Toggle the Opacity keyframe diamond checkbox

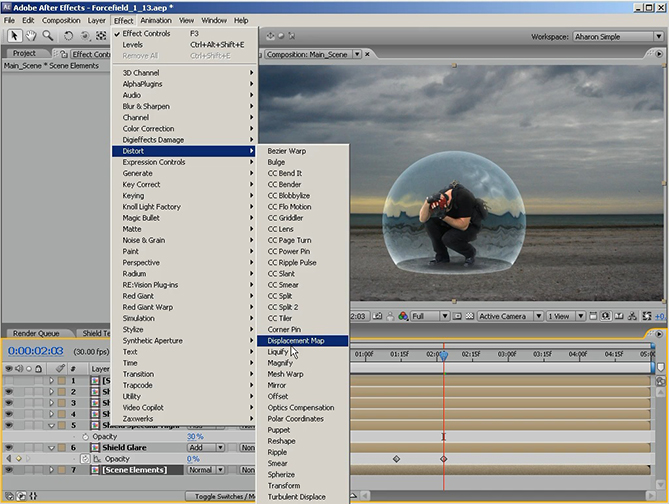pyautogui.click(x=18, y=459)
